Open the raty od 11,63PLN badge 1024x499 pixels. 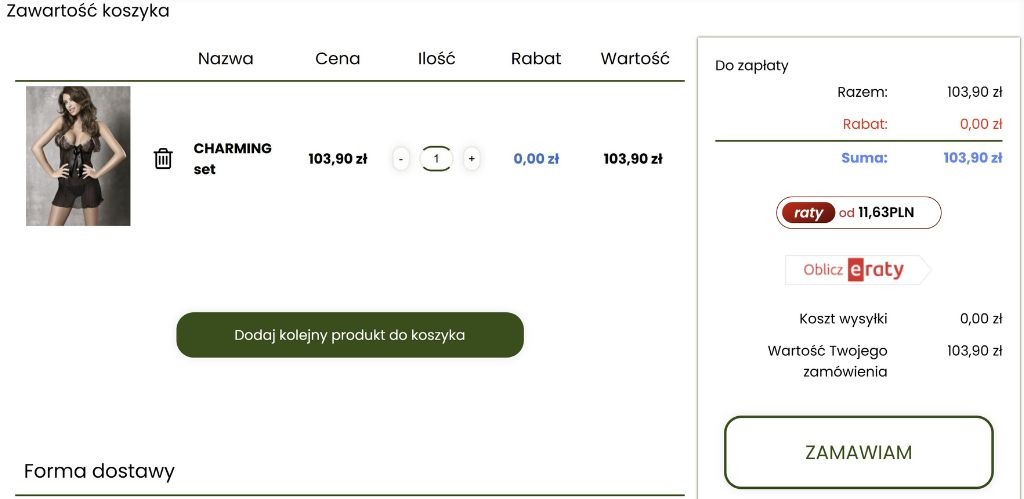pyautogui.click(x=859, y=212)
